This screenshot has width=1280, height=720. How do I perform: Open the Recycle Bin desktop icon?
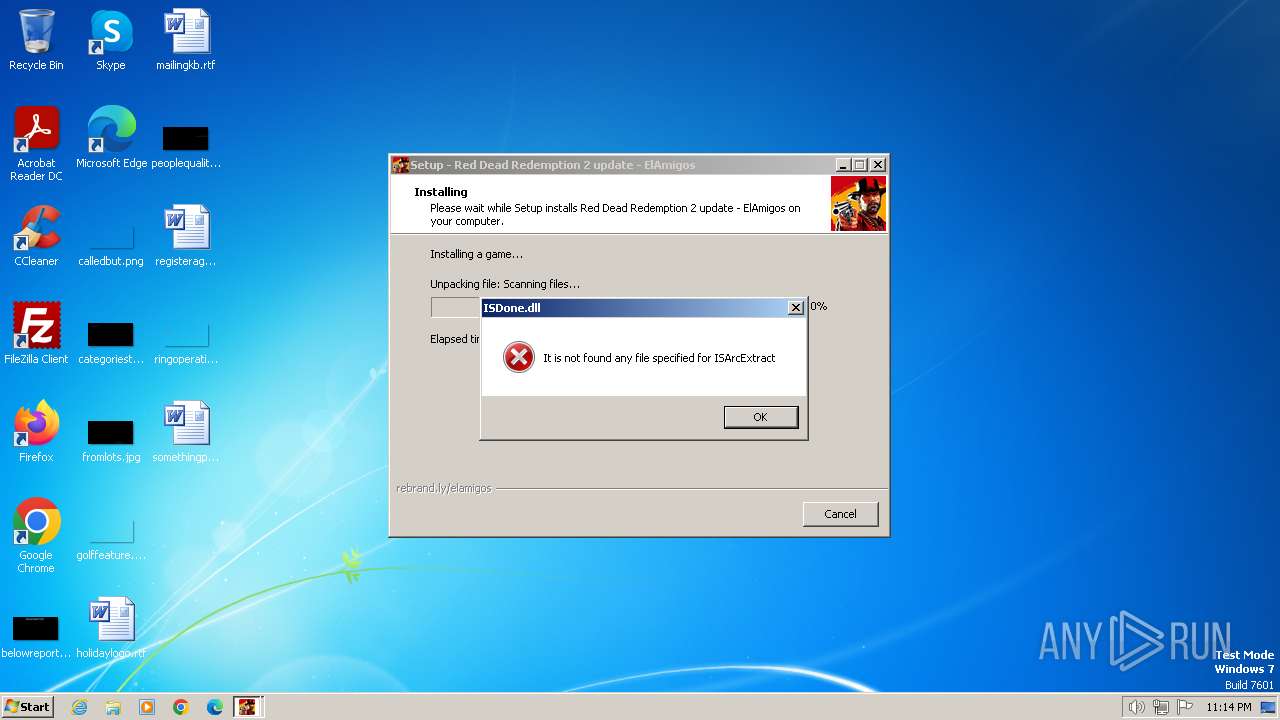click(36, 40)
